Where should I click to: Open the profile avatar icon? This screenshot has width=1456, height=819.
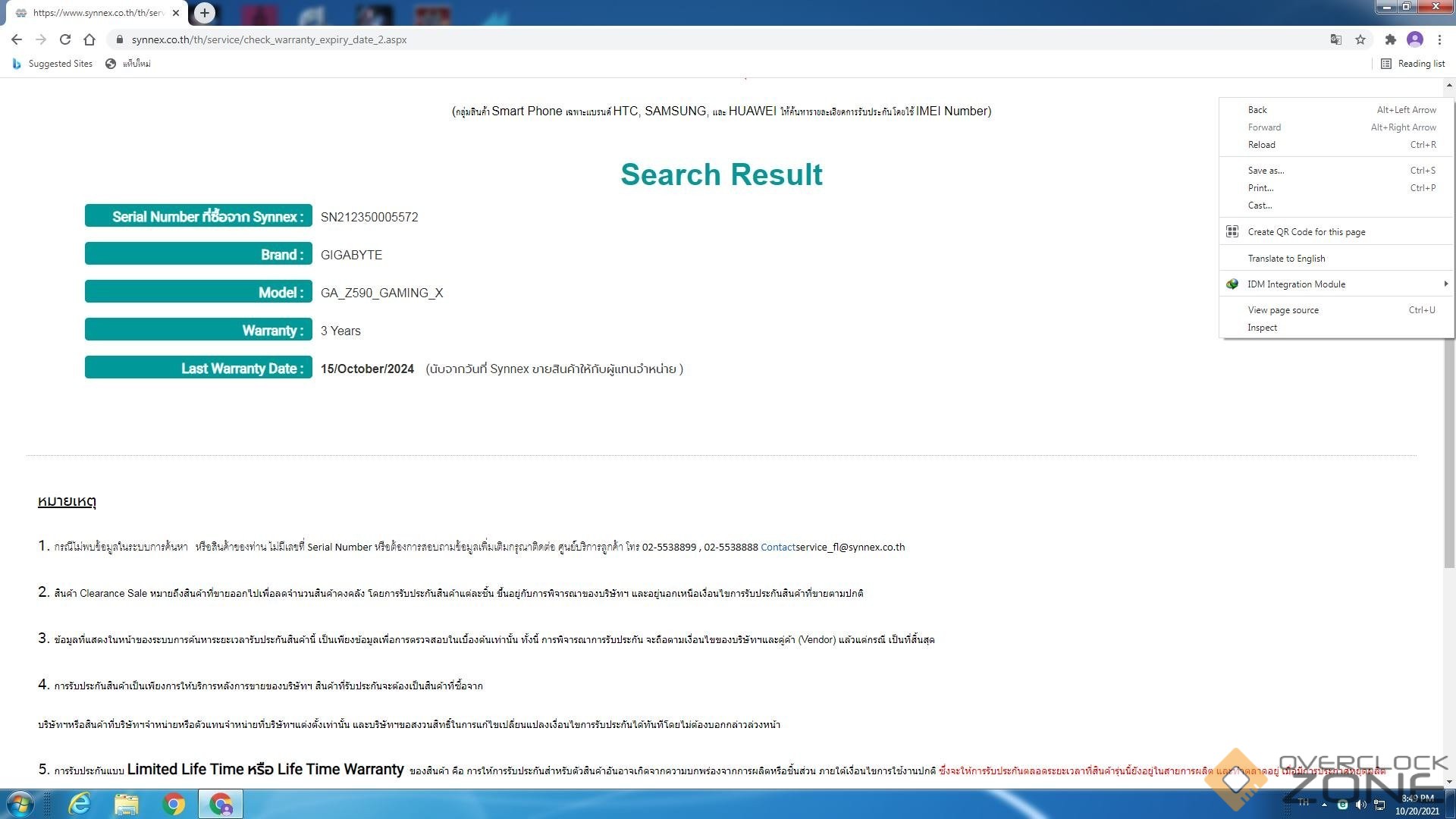pyautogui.click(x=1415, y=39)
